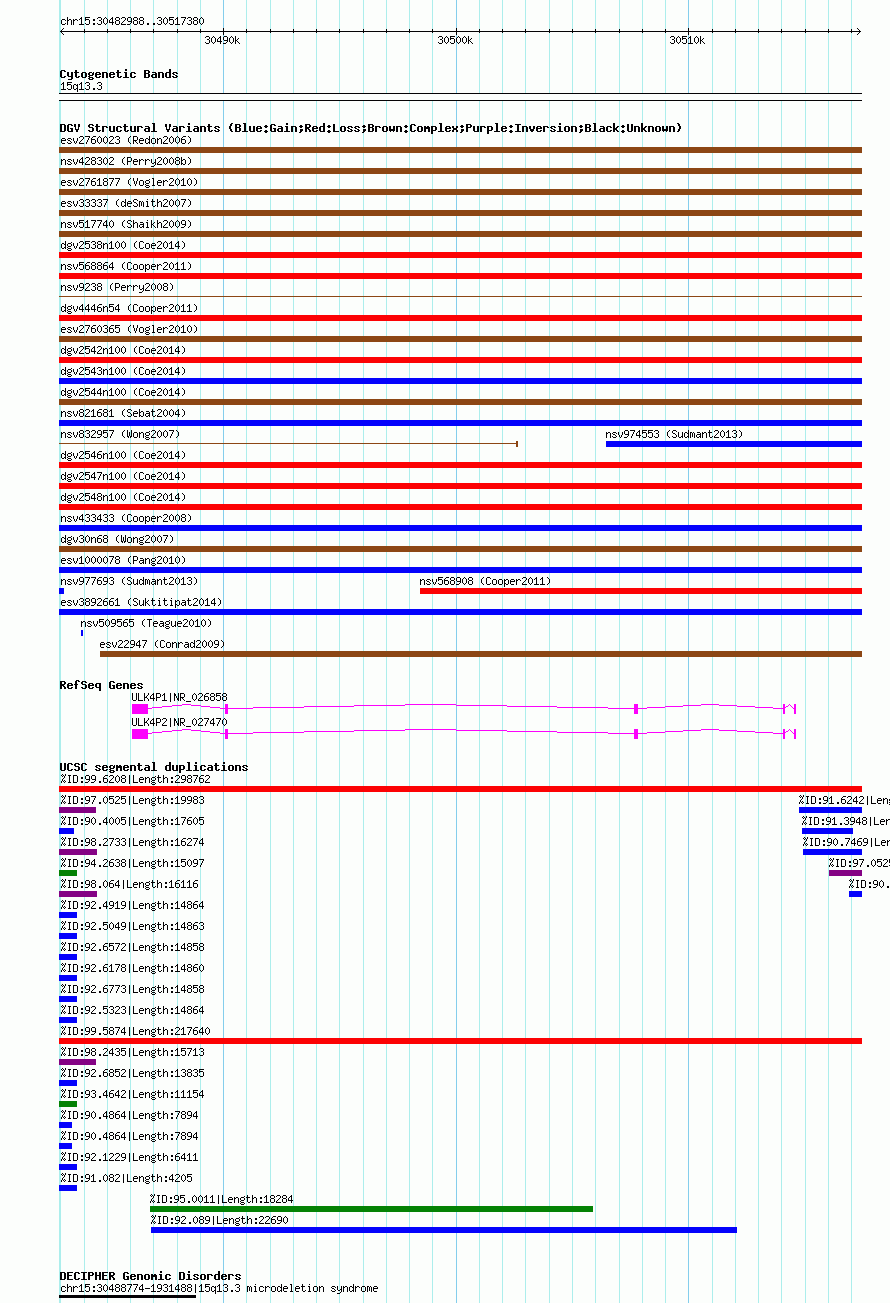Click the brown esv22947 (Conrad2009) bar
890x1303 pixels.
pyautogui.click(x=481, y=654)
